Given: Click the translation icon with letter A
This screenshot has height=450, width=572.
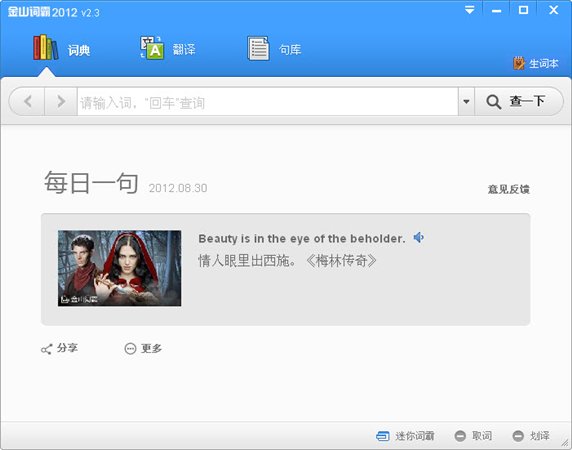Looking at the screenshot, I should click(x=152, y=48).
